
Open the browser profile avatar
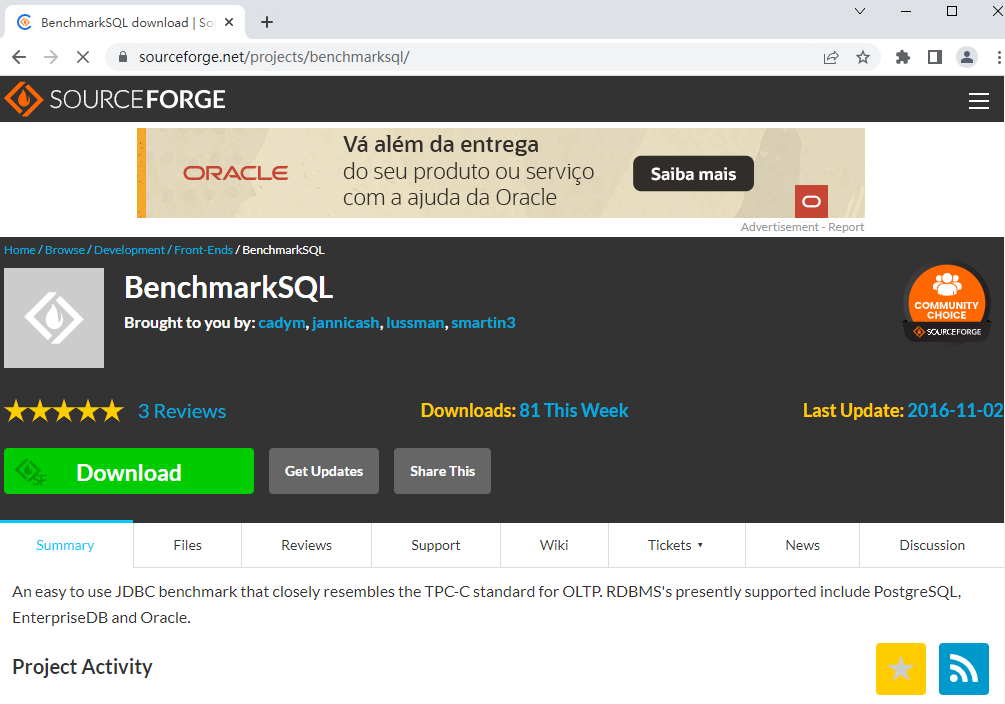pyautogui.click(x=966, y=57)
